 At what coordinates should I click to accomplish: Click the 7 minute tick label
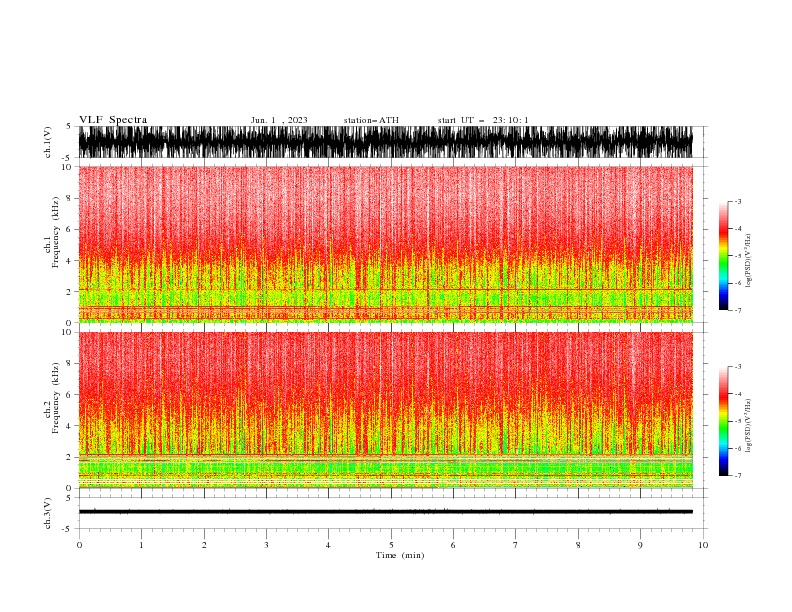coord(516,545)
